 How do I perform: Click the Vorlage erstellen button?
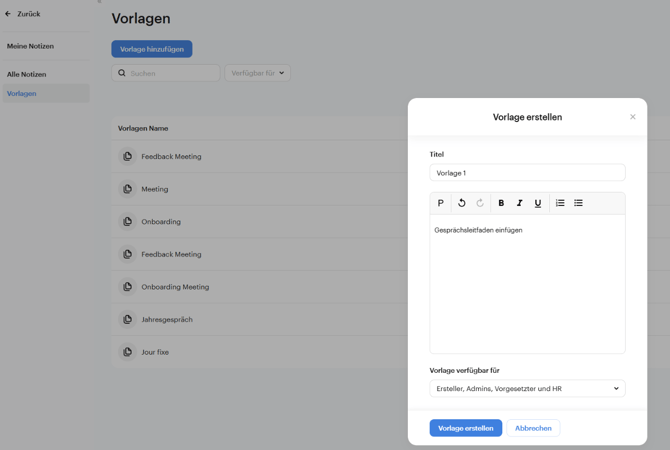pos(465,428)
